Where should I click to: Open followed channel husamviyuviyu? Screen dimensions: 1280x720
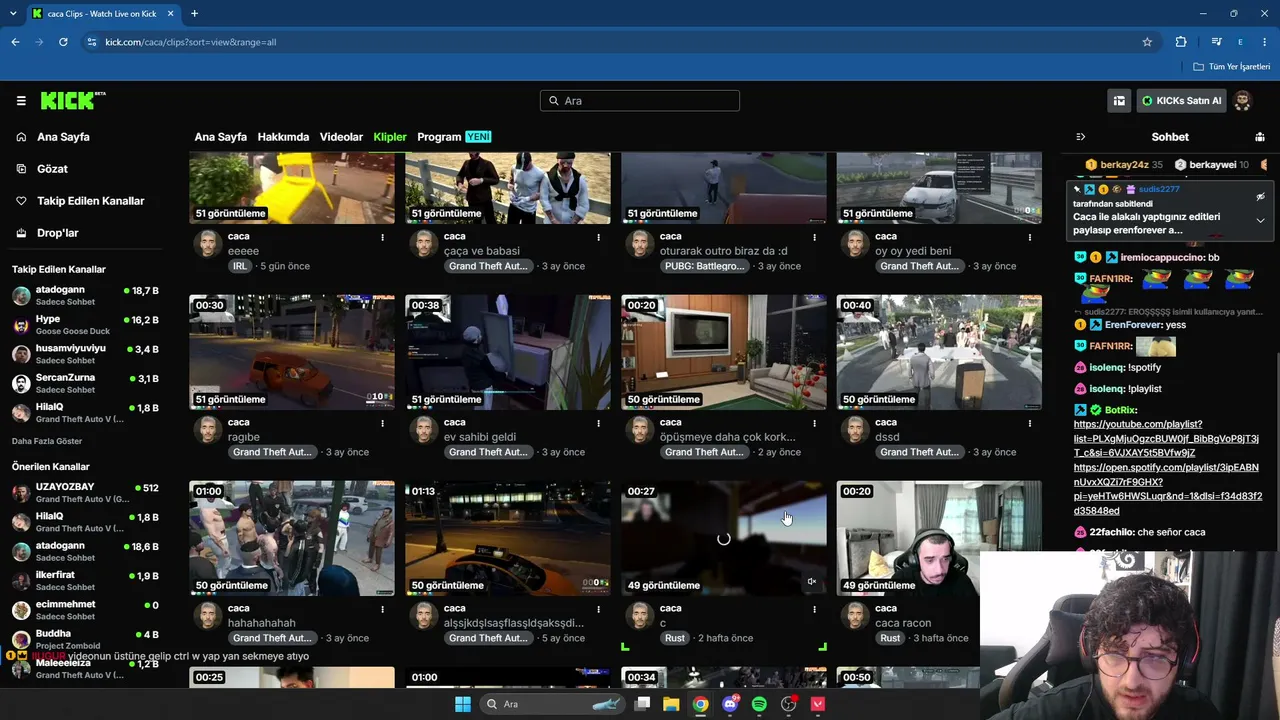[85, 354]
